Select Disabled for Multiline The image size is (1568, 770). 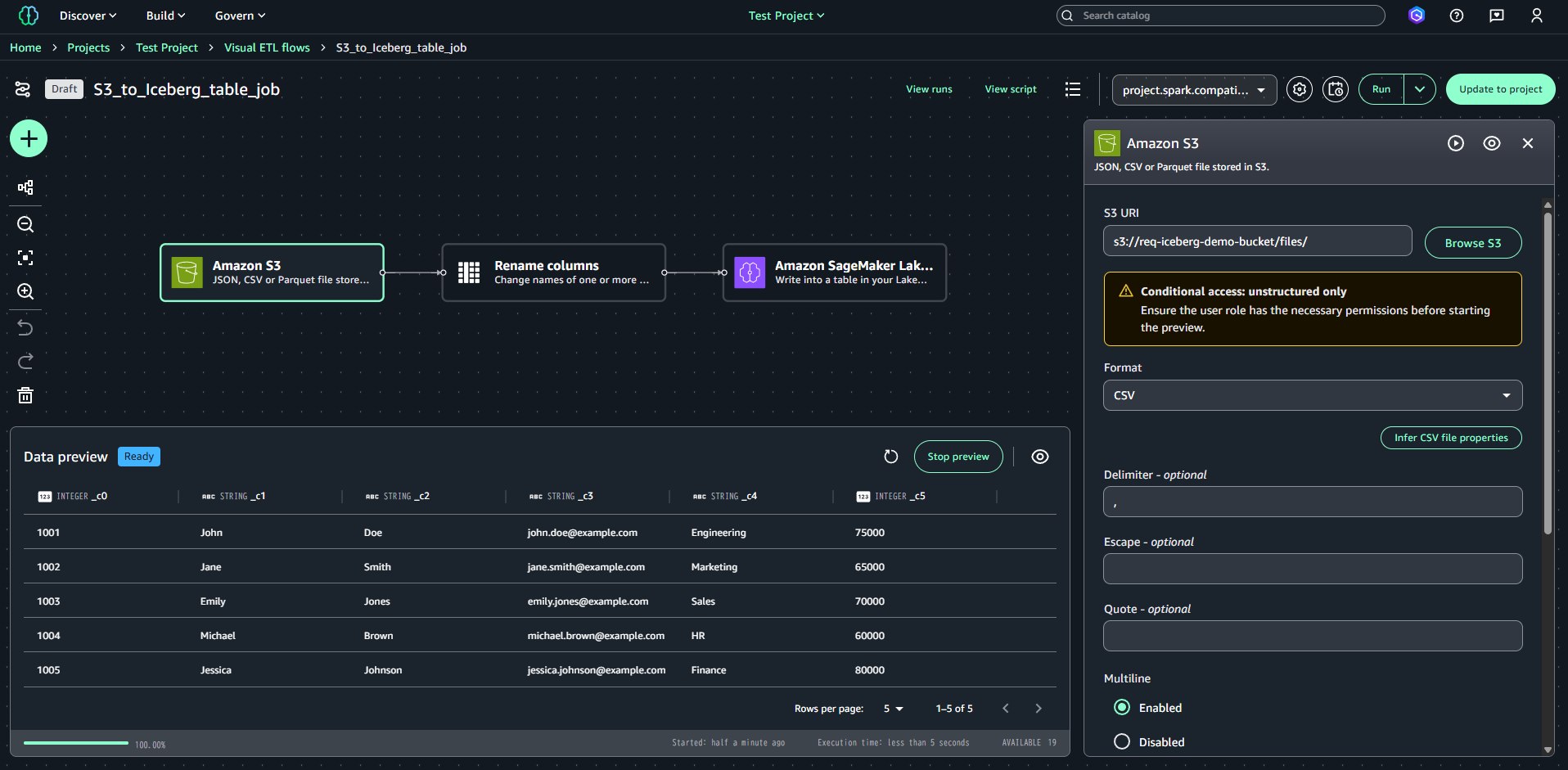pos(1122,742)
